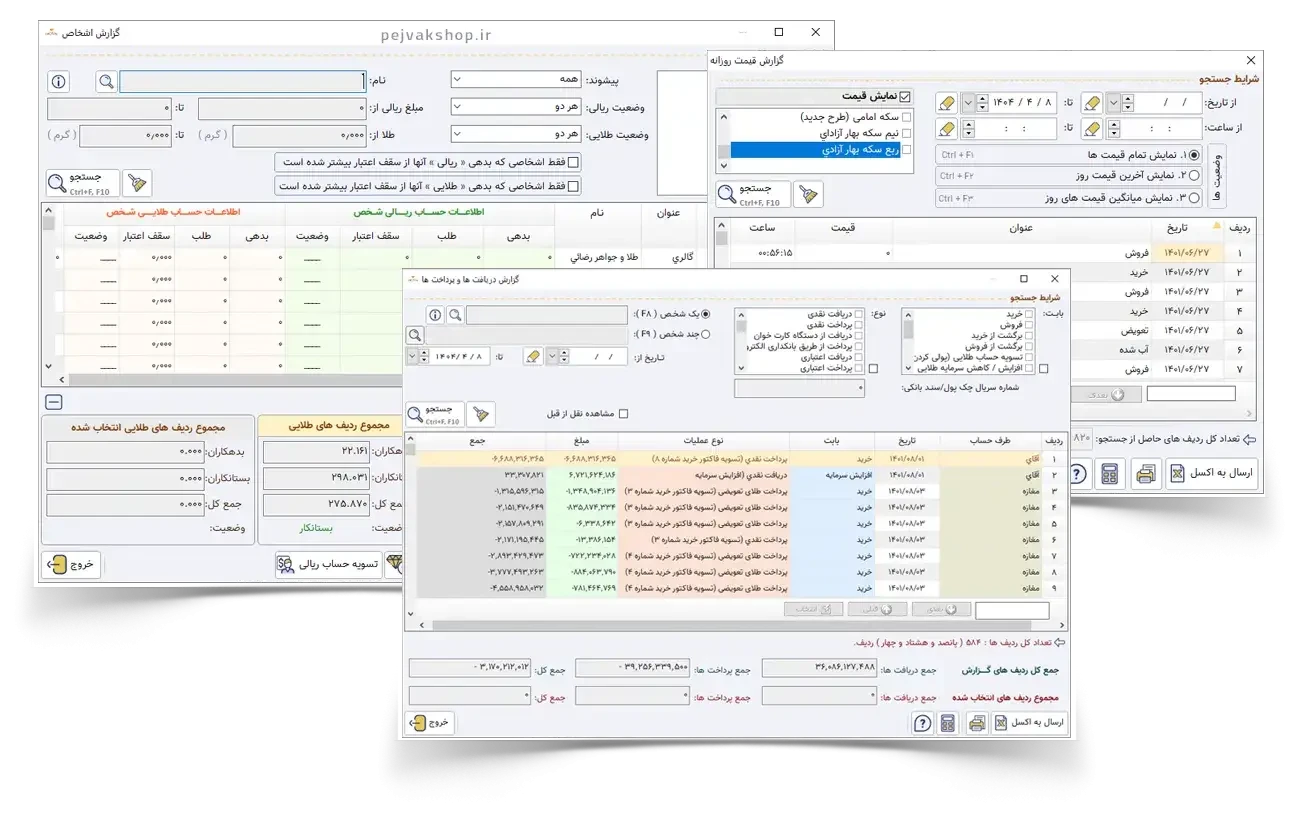Image resolution: width=1300 pixels, height=814 pixels.
Task: Click the broom clear icon in persons report
Action: (x=137, y=183)
